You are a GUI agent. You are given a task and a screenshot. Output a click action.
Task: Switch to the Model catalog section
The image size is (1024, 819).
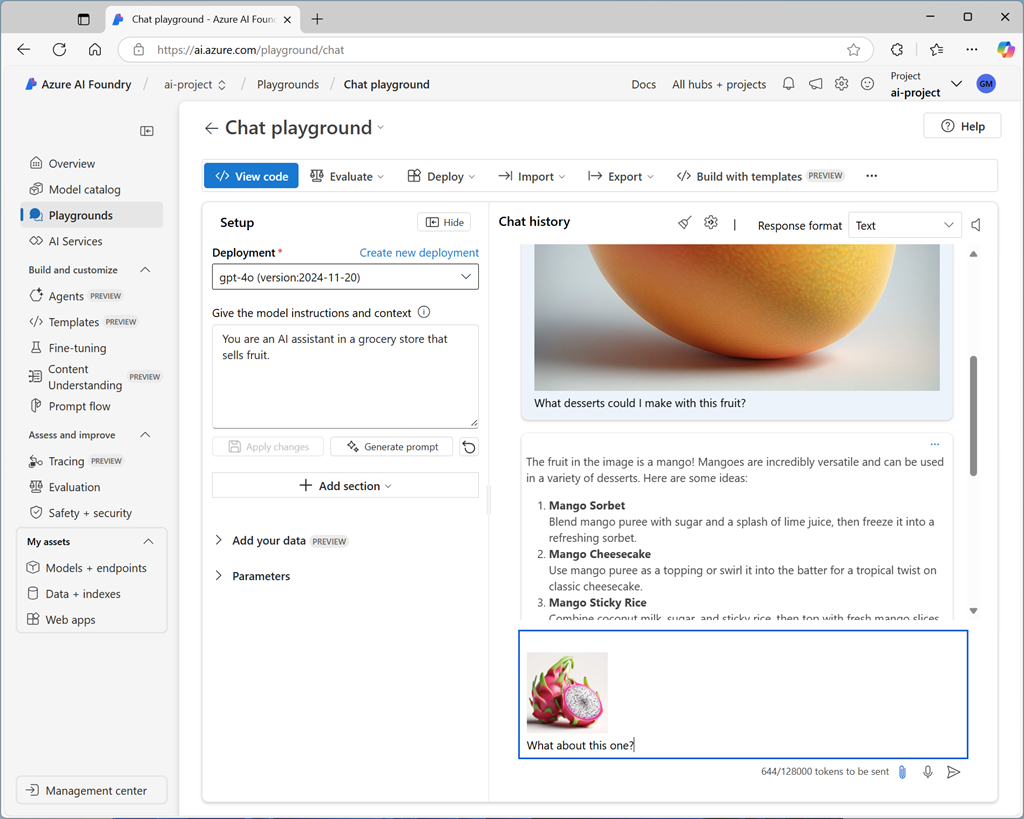tap(77, 189)
